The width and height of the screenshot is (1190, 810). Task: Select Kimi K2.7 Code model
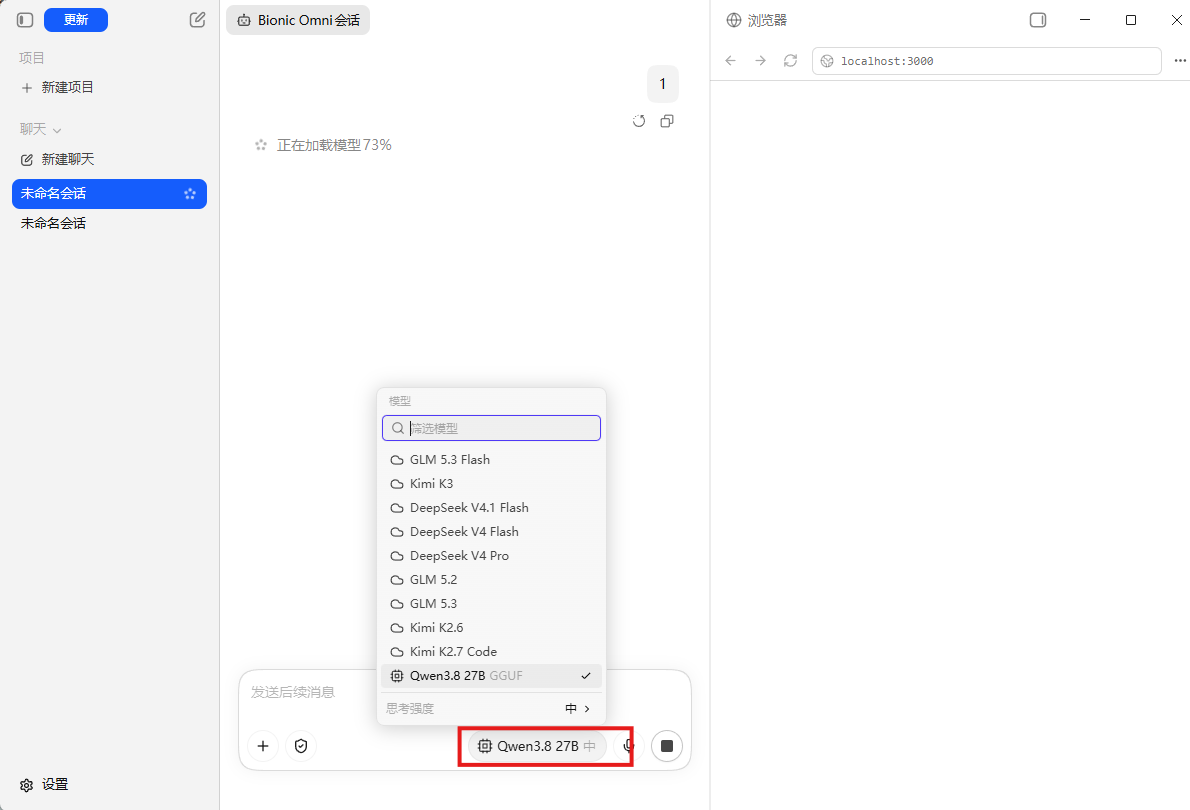pyautogui.click(x=492, y=652)
